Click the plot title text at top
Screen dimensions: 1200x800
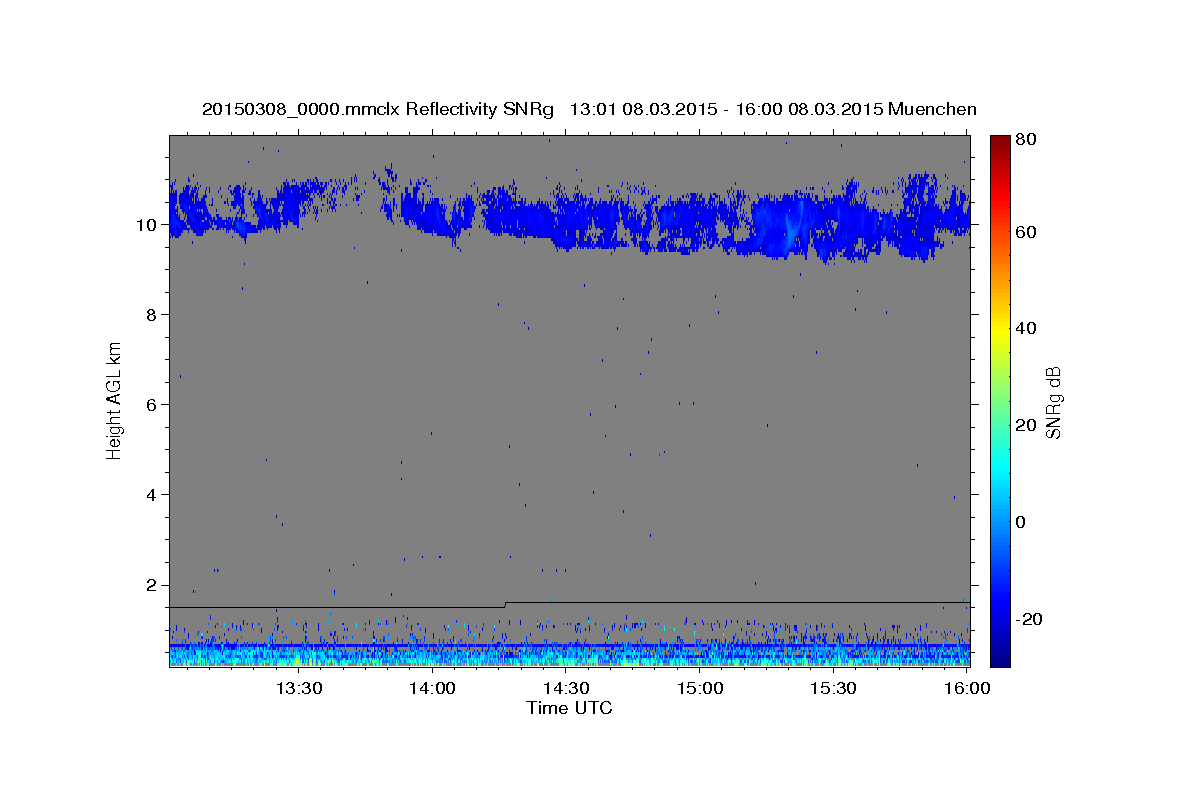[589, 109]
